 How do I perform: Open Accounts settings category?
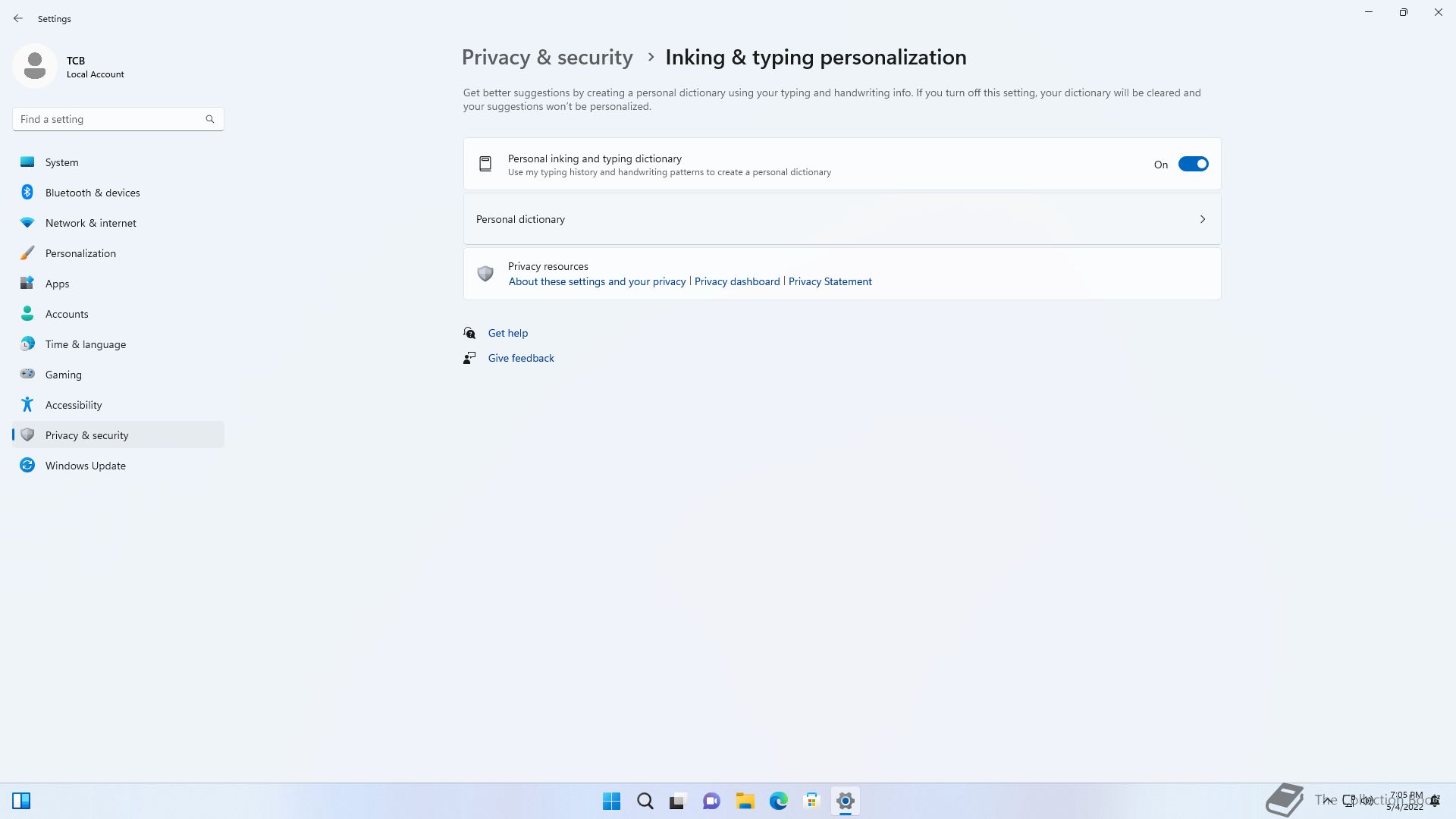pos(118,314)
